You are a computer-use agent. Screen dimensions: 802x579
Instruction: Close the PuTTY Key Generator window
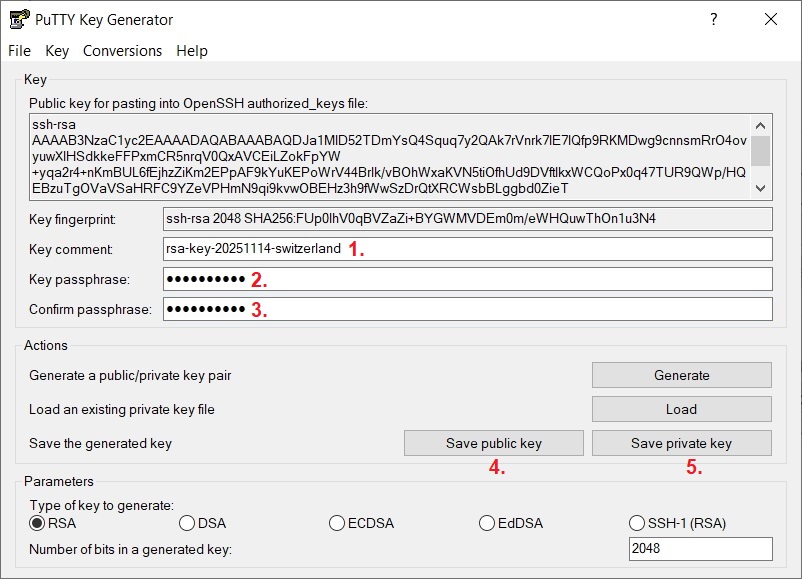pos(770,19)
